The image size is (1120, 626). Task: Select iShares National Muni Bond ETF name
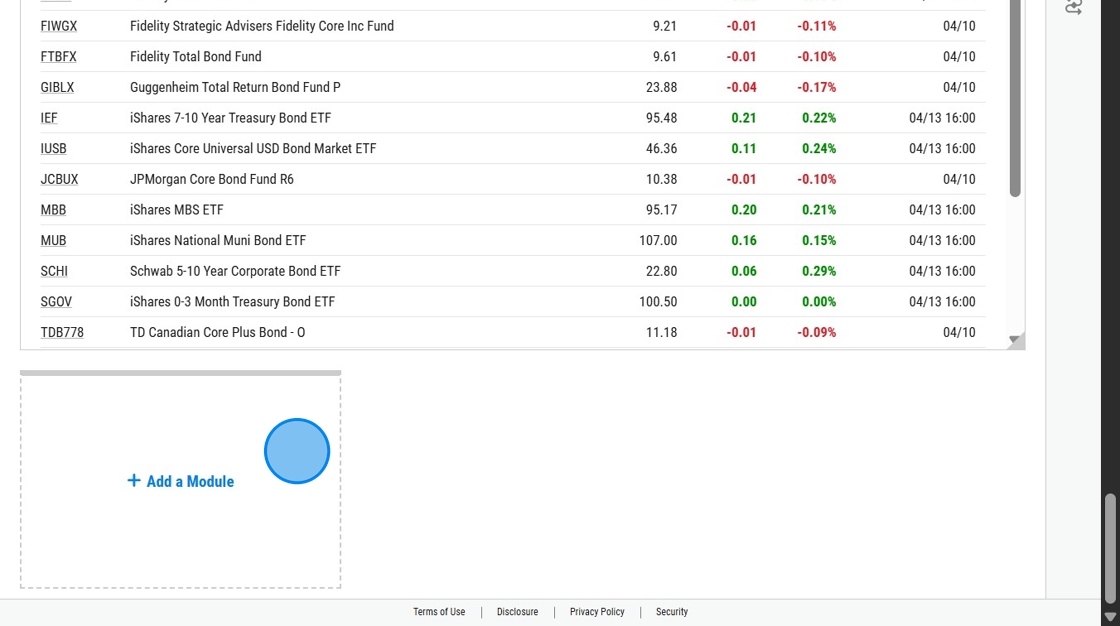pyautogui.click(x=218, y=241)
